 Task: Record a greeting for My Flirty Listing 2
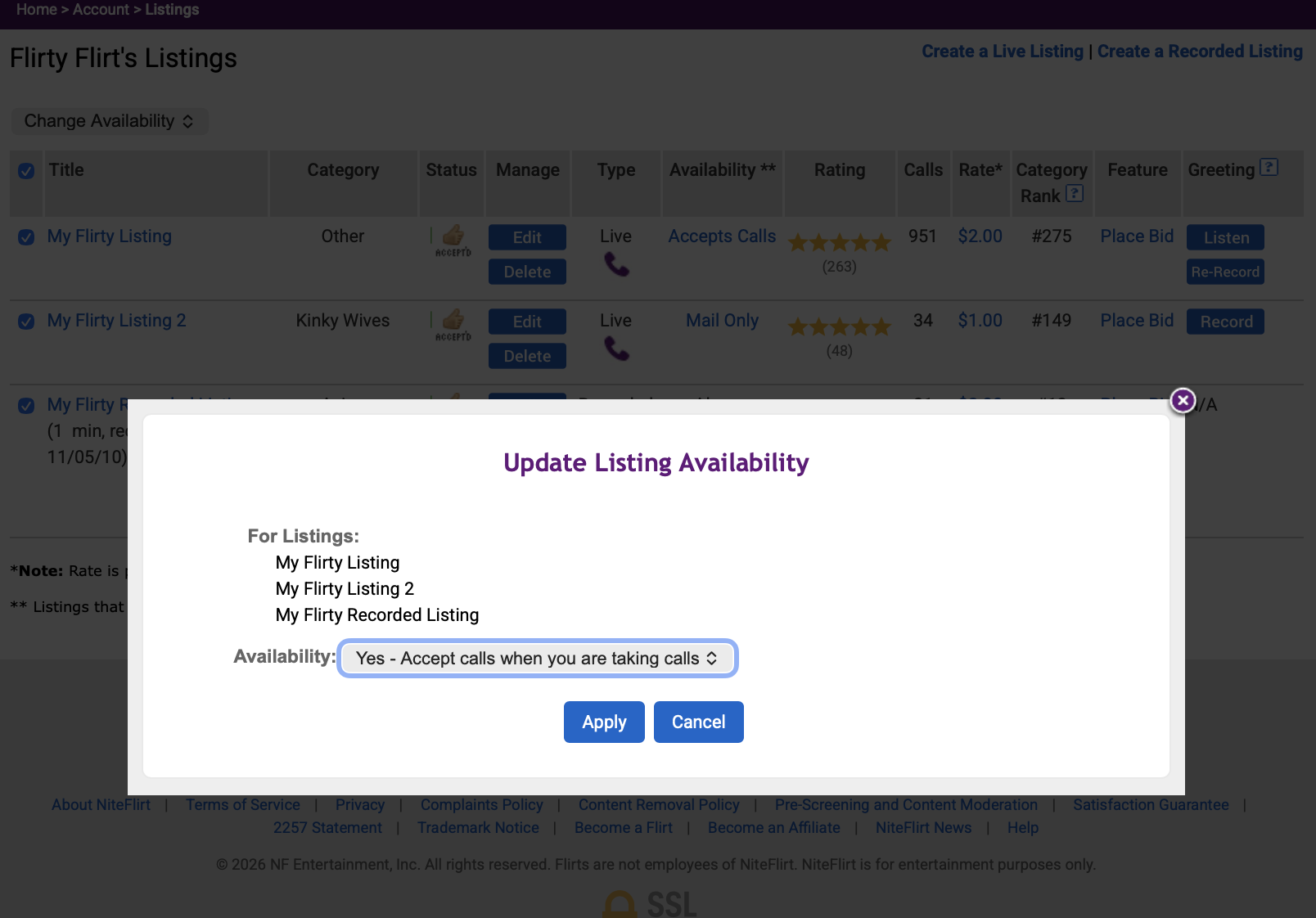coord(1226,322)
